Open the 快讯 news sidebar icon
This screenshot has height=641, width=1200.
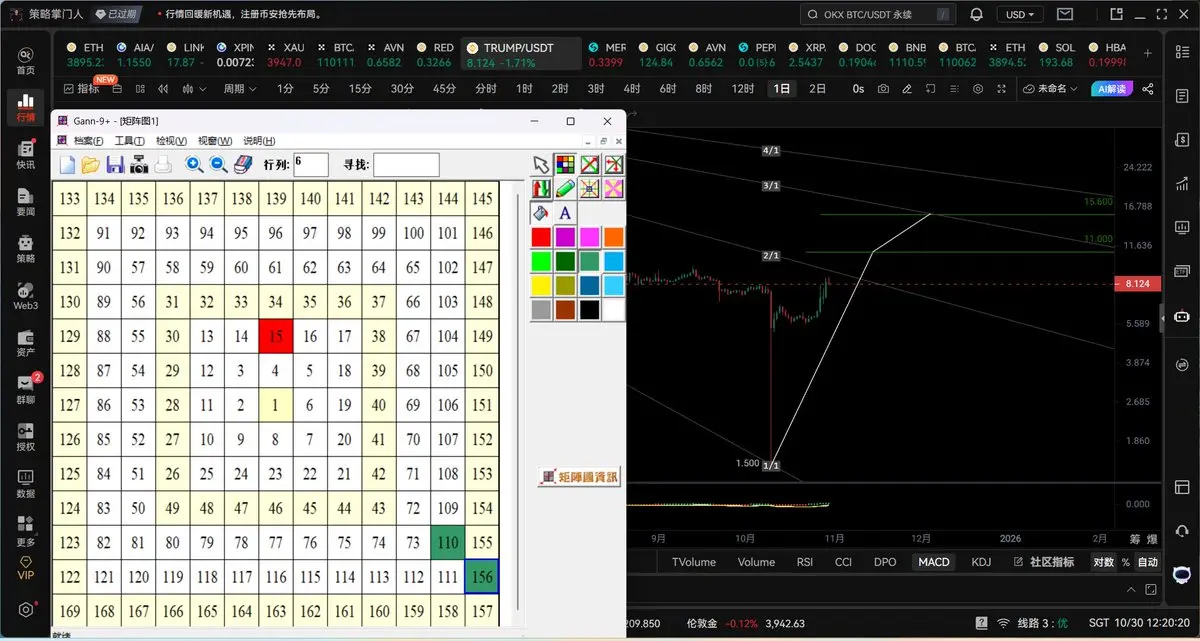click(26, 155)
